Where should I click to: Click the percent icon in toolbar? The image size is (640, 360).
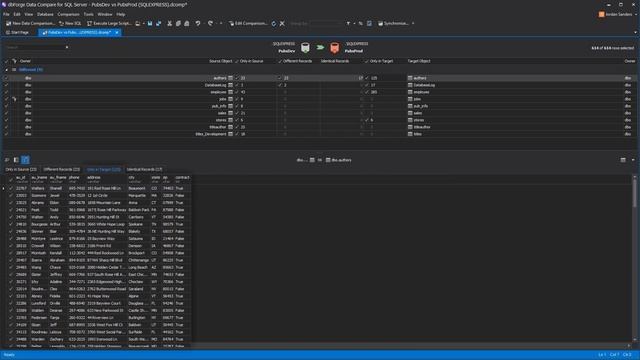click(360, 24)
